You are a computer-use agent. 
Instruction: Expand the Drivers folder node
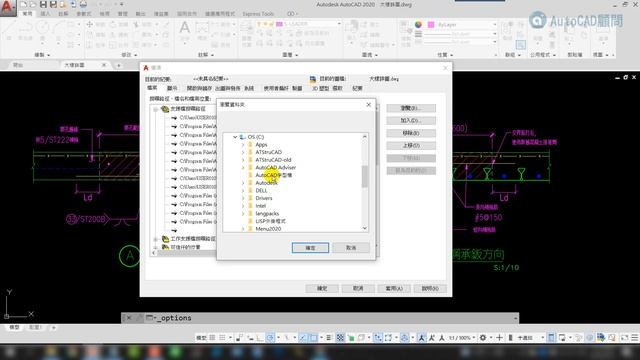click(x=243, y=198)
